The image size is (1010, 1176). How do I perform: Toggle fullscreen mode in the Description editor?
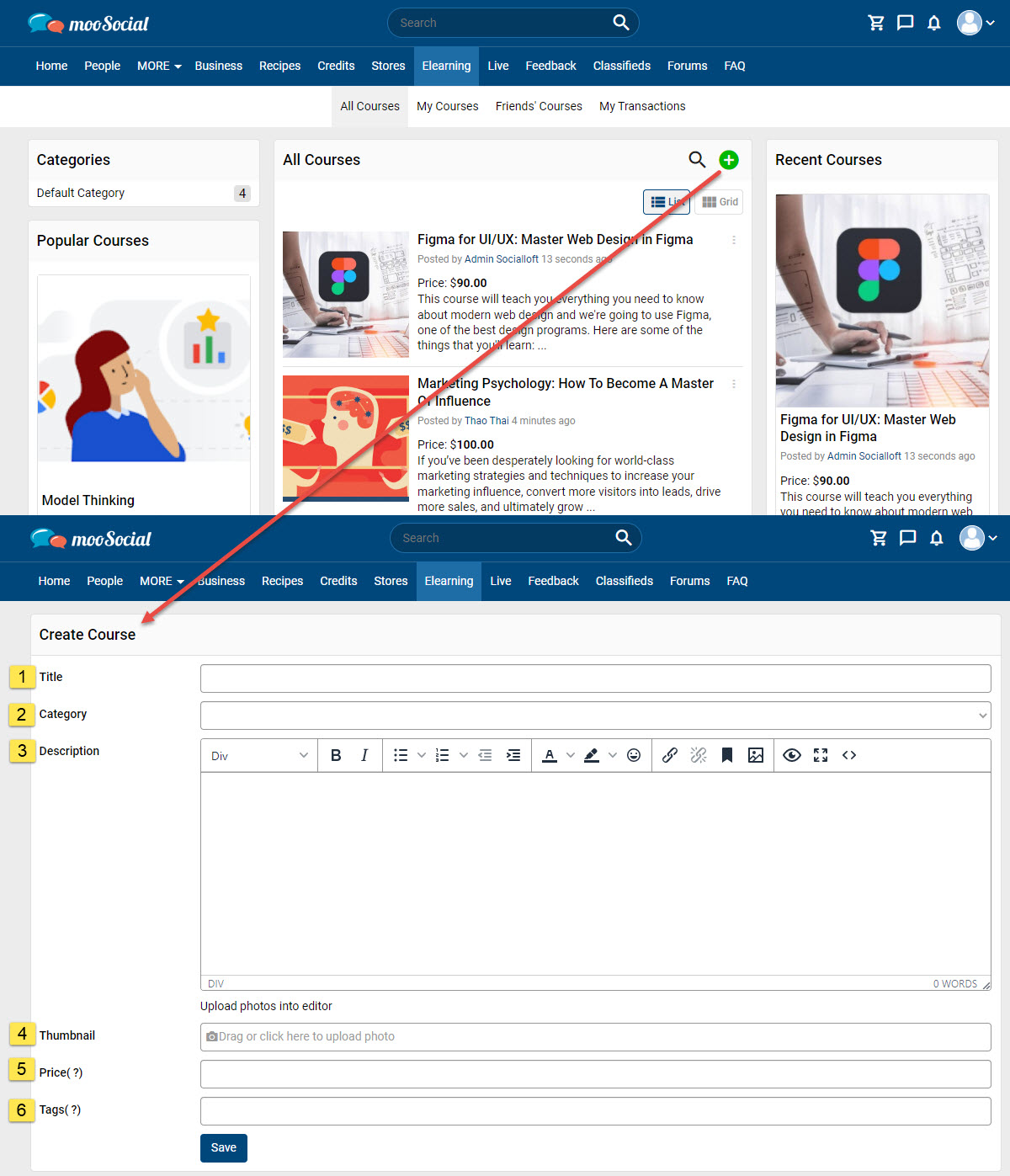tap(821, 755)
